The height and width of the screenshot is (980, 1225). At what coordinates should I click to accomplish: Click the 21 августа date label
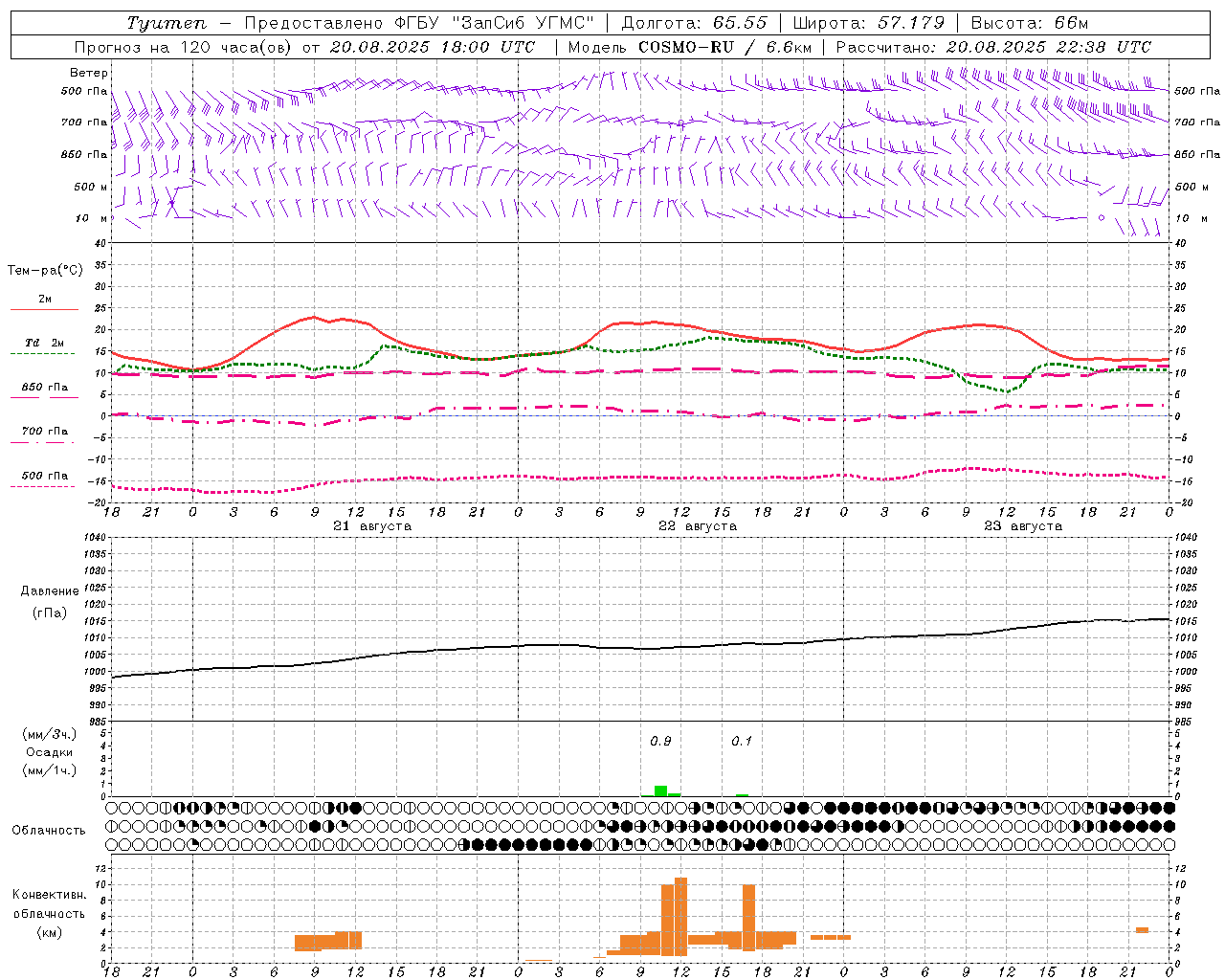372,526
